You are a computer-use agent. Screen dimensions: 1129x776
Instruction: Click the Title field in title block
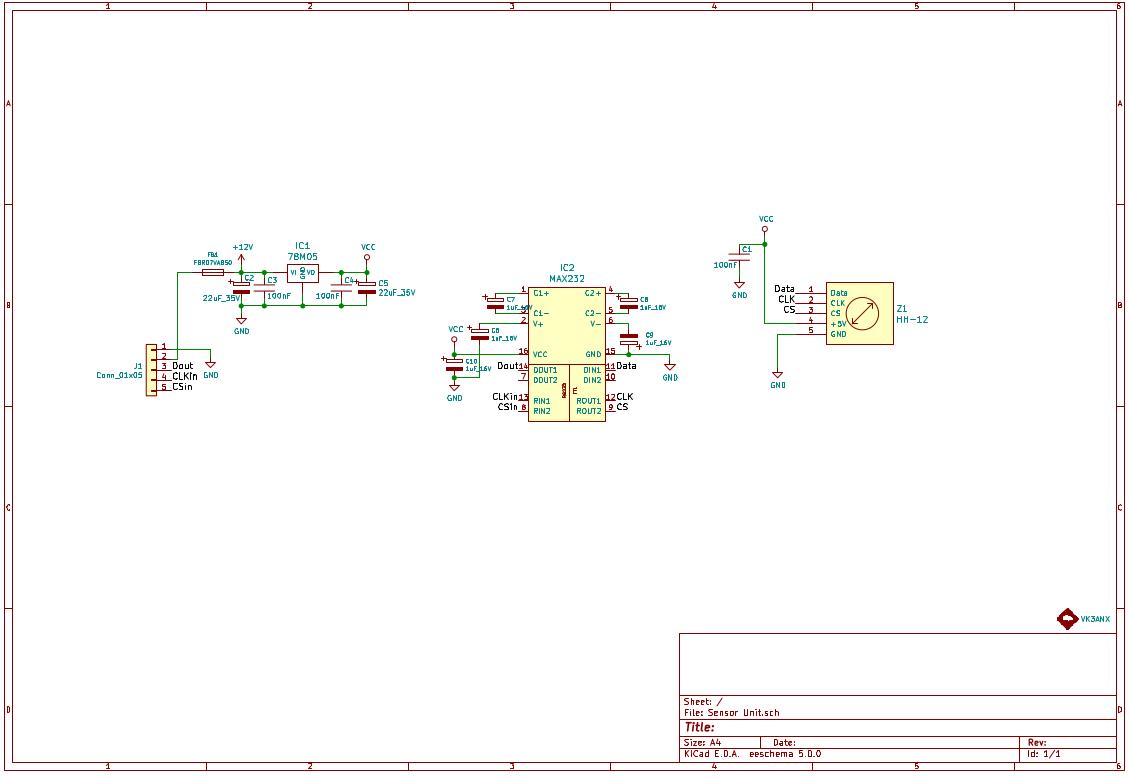pos(700,727)
